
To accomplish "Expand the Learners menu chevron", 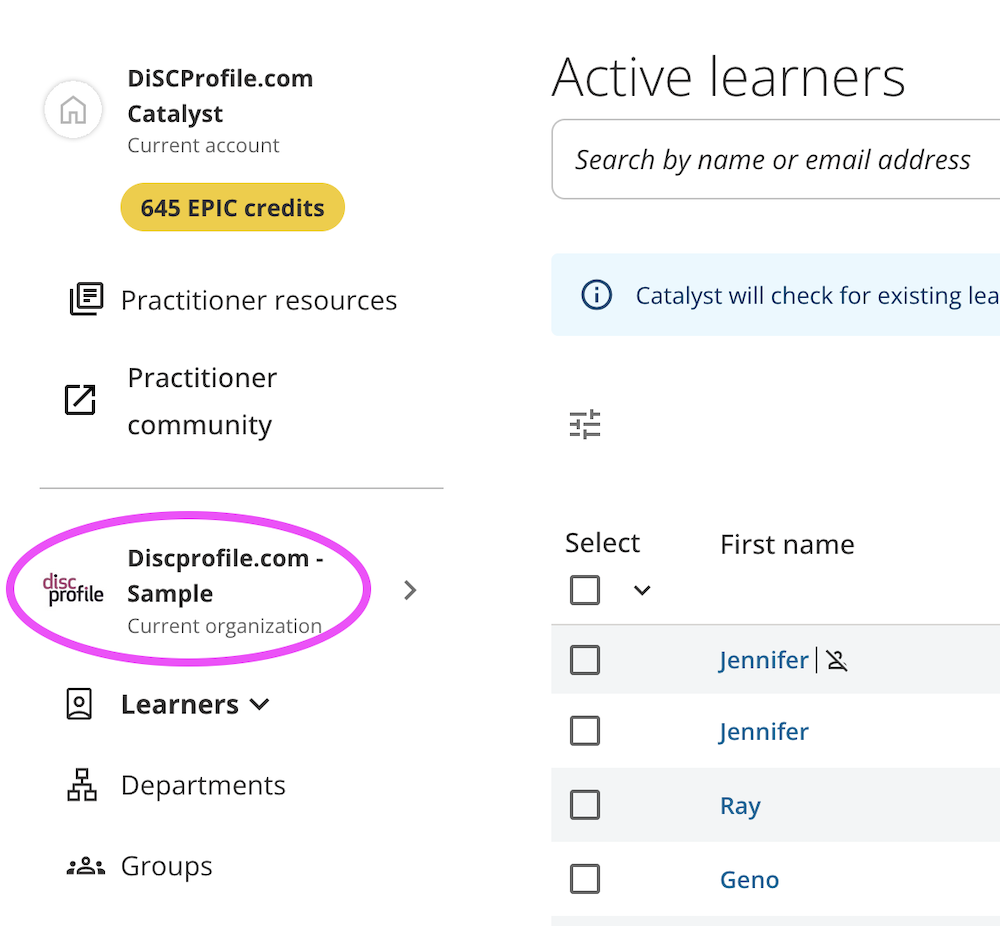I will tap(260, 705).
